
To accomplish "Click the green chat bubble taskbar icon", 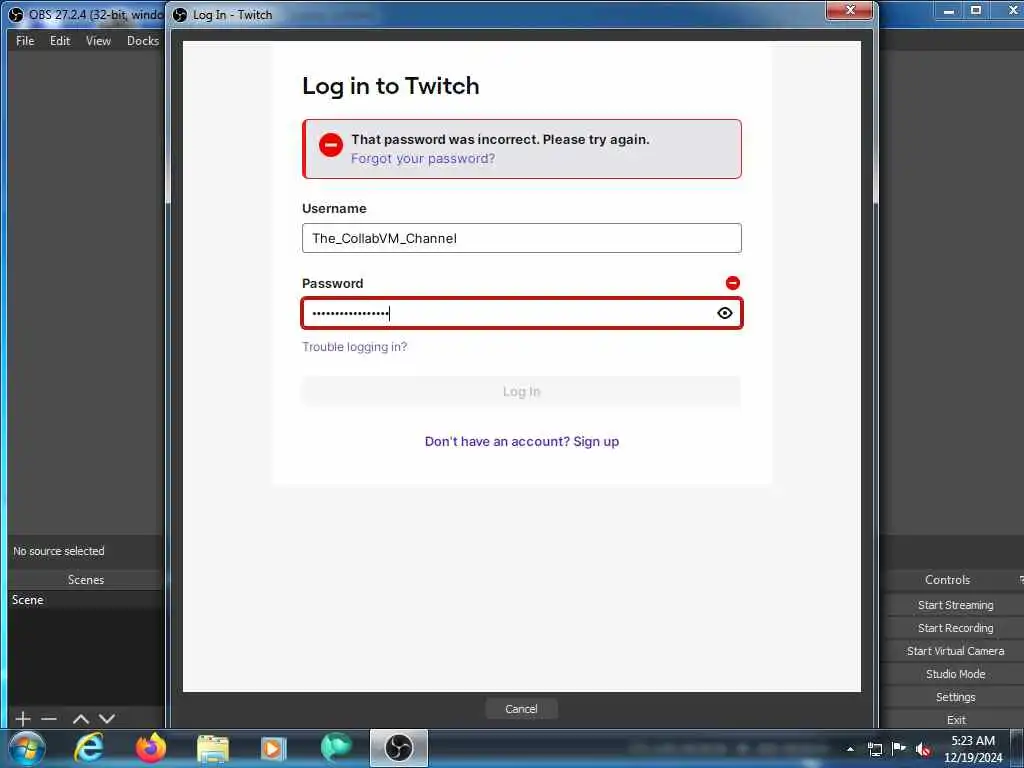I will pyautogui.click(x=336, y=748).
